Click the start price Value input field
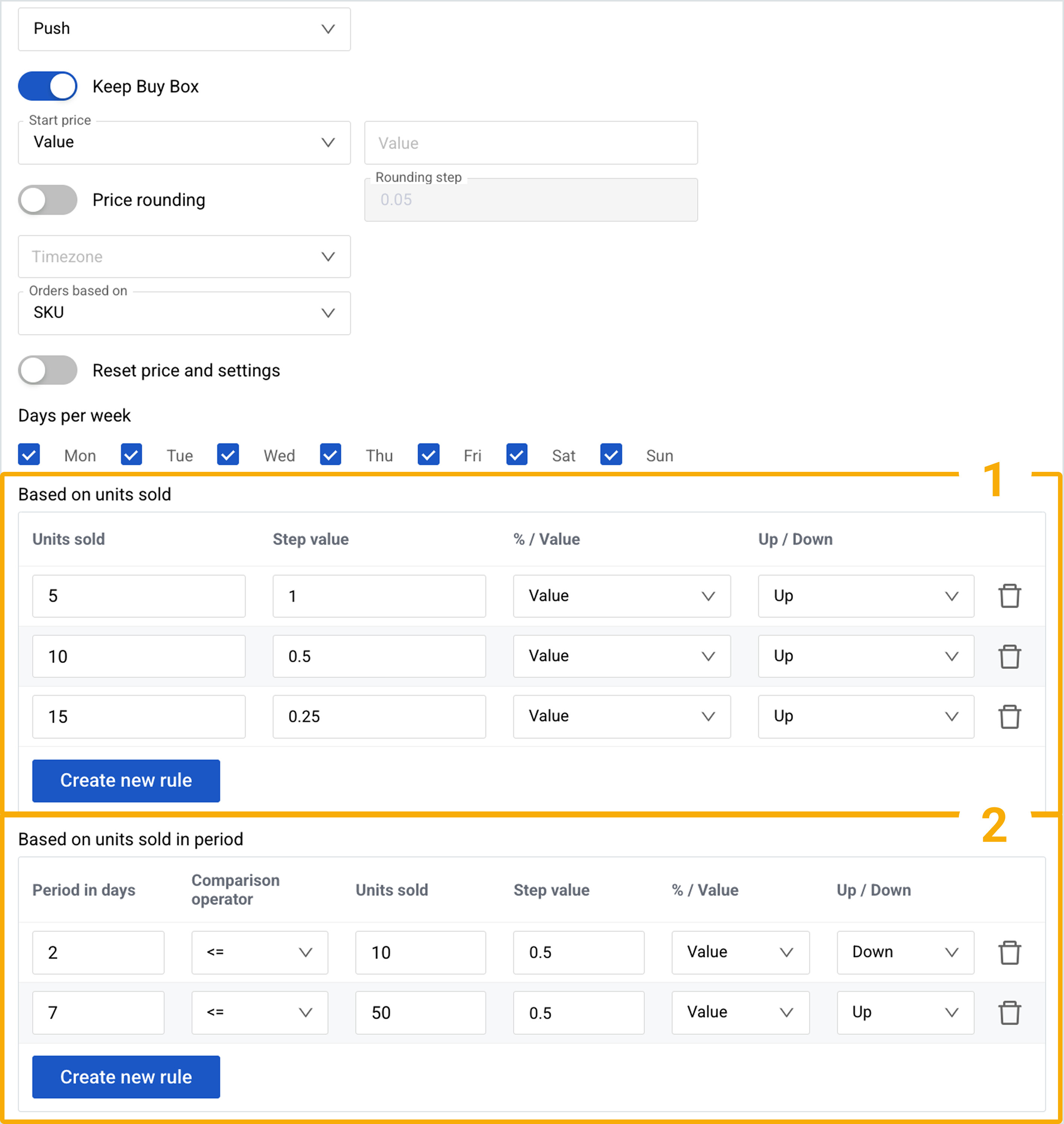This screenshot has height=1124, width=1064. [x=531, y=143]
